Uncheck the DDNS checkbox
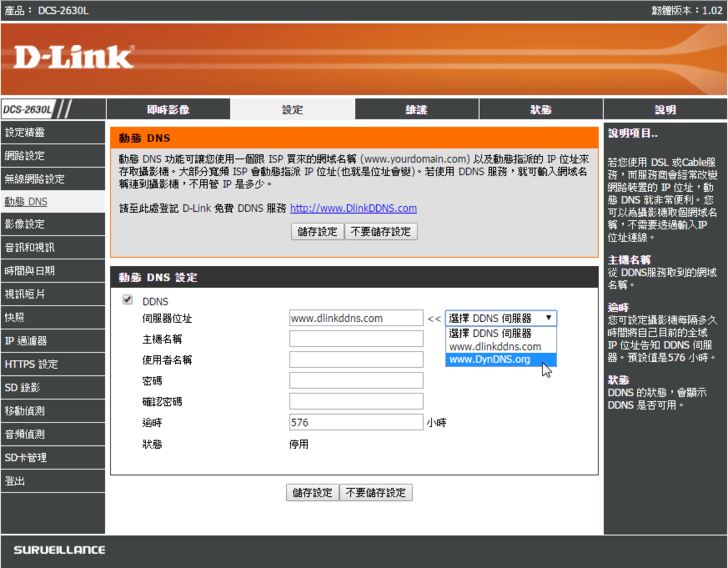This screenshot has width=728, height=568. pyautogui.click(x=127, y=300)
